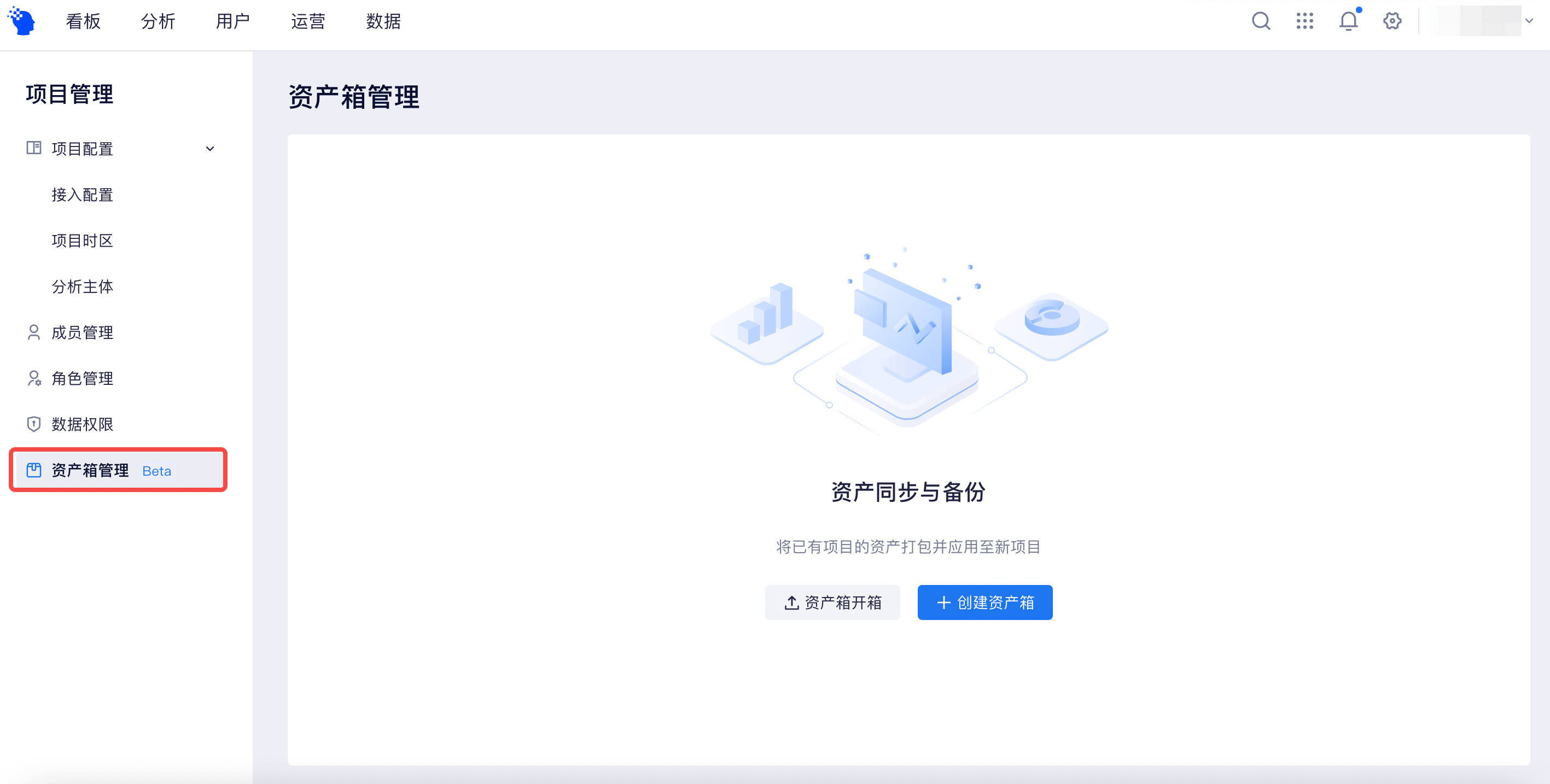Click the 项目管理 sidebar title
Screen dimensions: 1550x784
(x=70, y=95)
